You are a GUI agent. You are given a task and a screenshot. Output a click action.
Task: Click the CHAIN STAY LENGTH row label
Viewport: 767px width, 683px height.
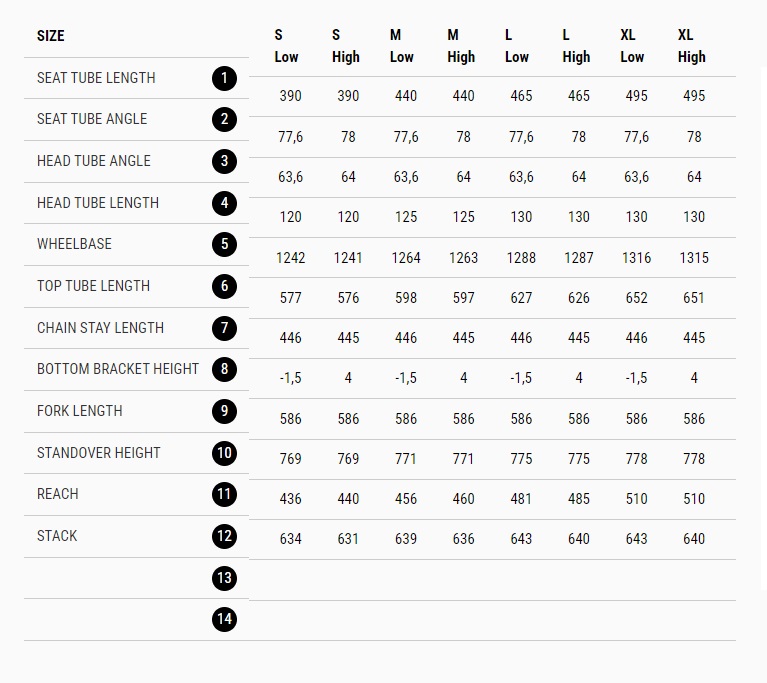pos(100,328)
